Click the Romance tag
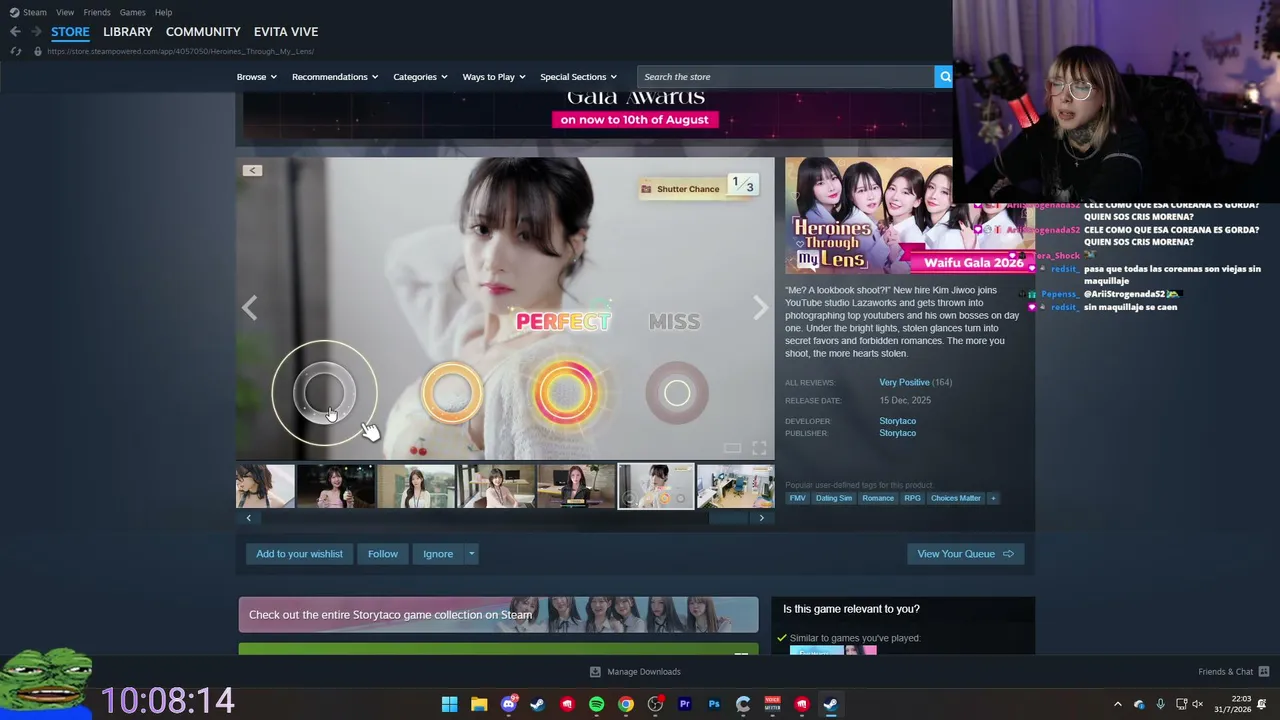 tap(878, 498)
